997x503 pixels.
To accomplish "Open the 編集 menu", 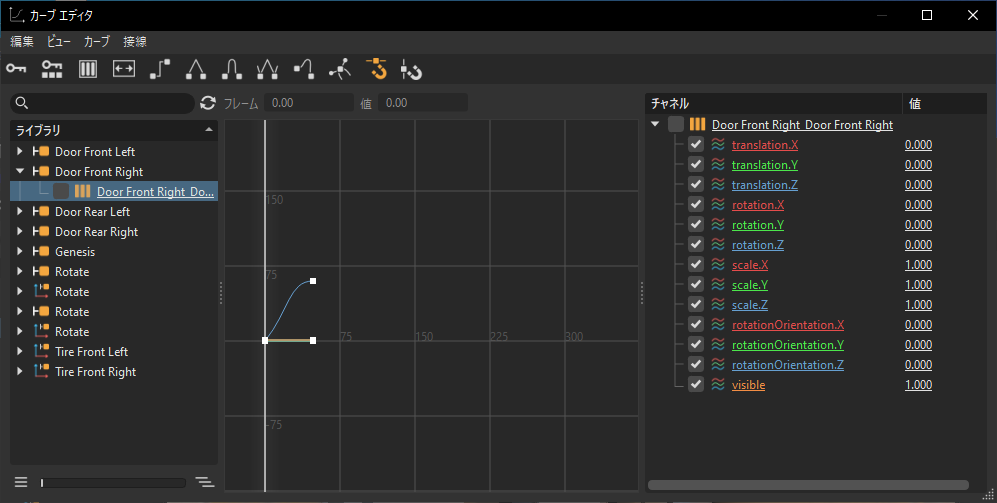I will (22, 41).
